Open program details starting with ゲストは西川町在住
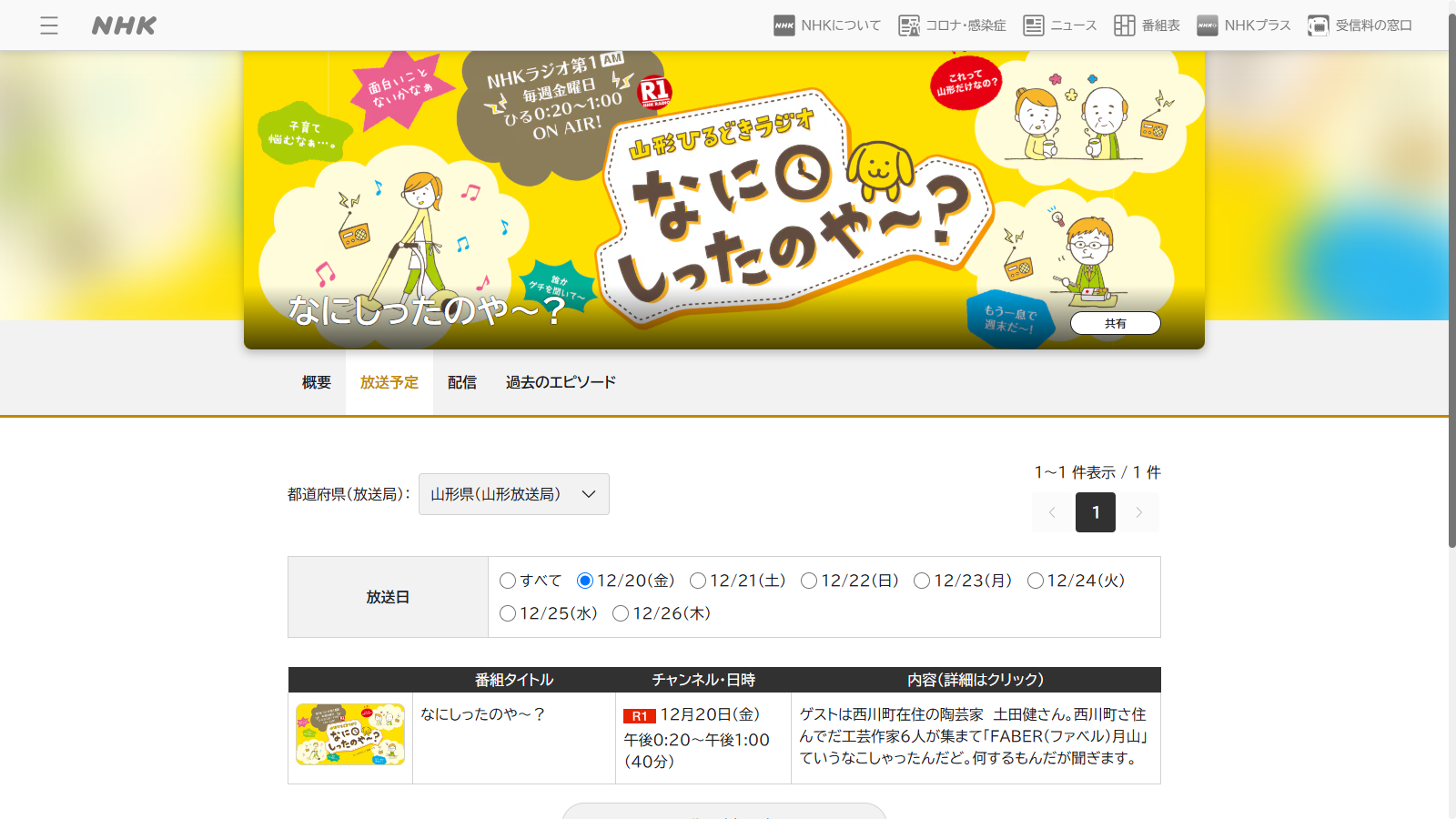1456x819 pixels. pos(974,736)
